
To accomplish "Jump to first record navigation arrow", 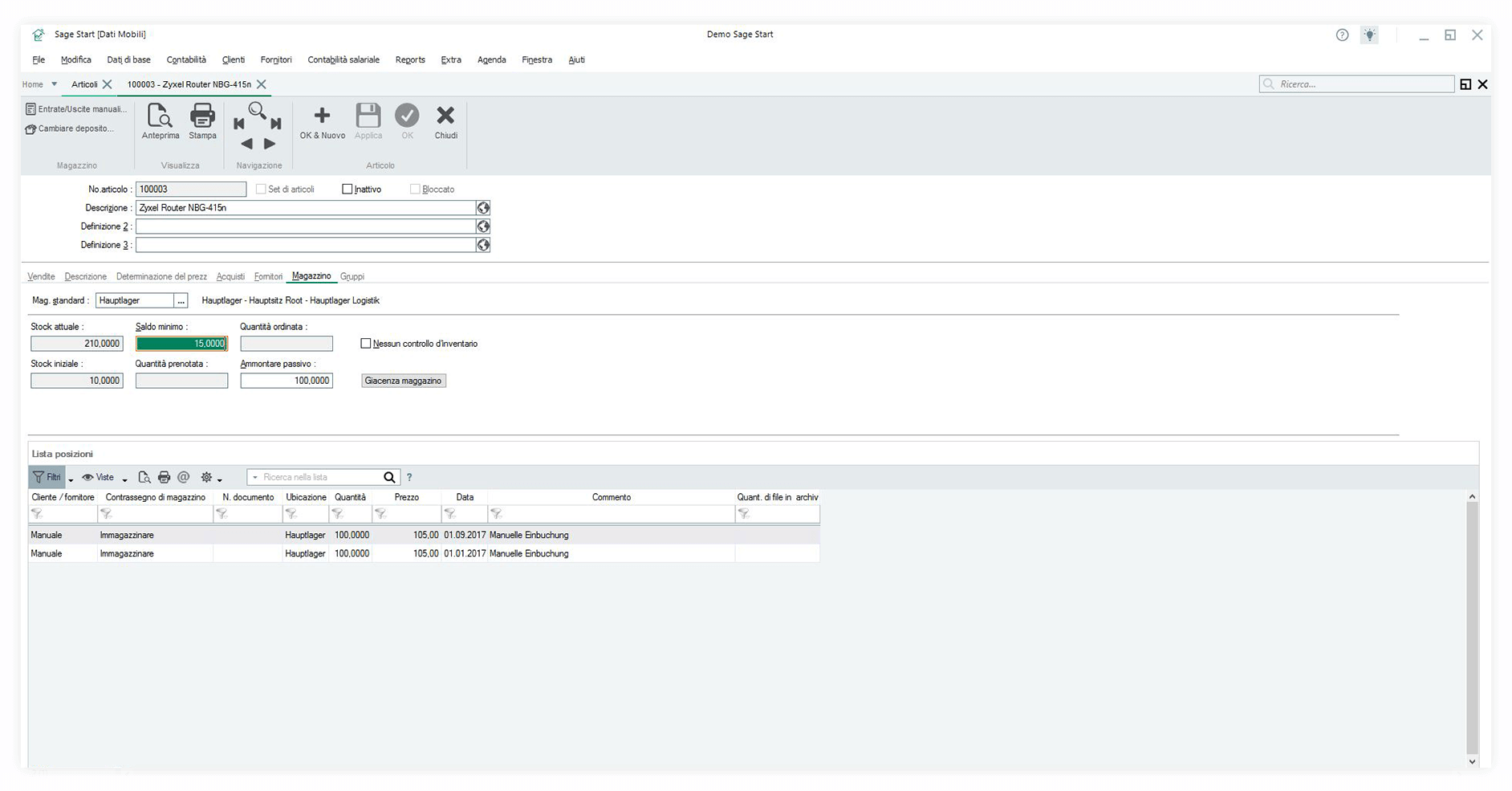I will point(238,124).
